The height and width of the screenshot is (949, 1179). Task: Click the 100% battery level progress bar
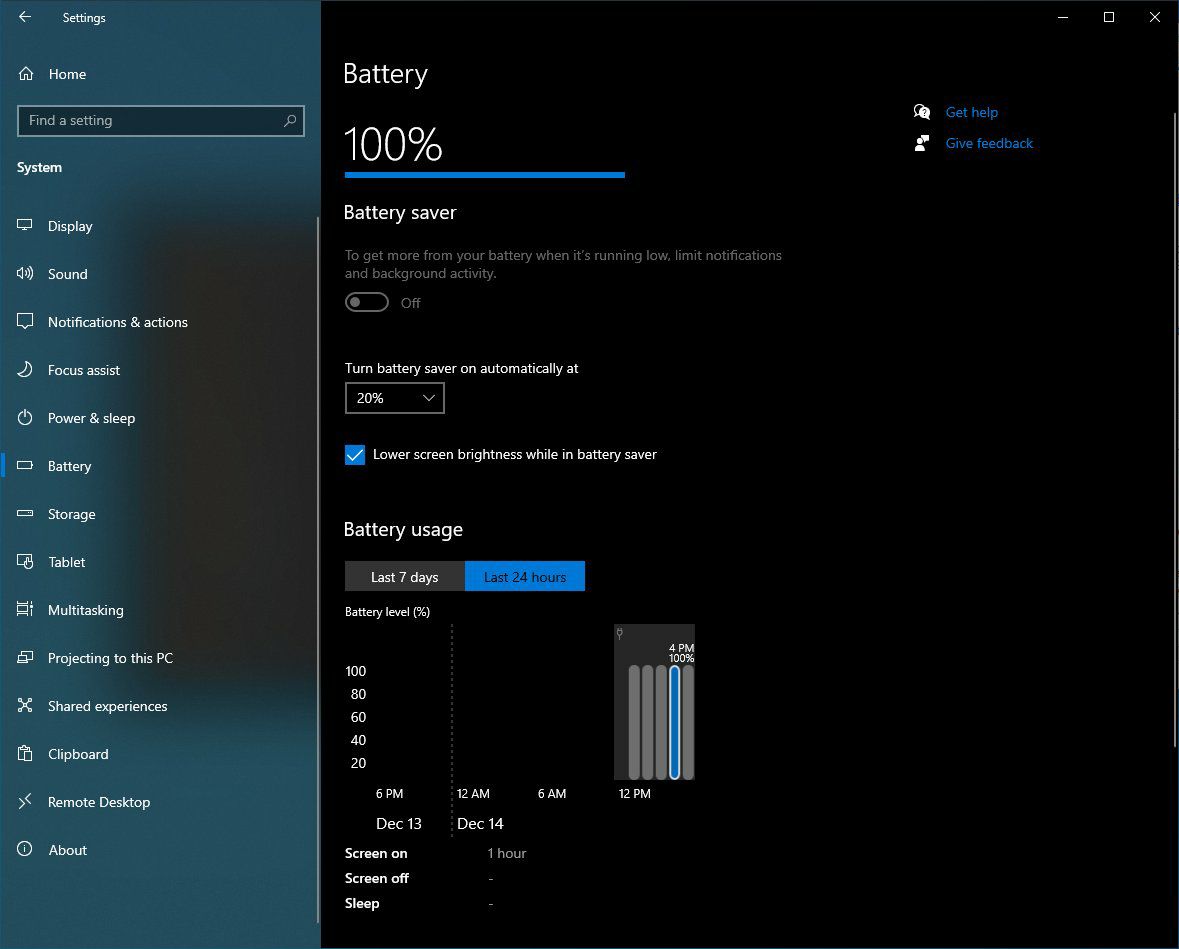tap(484, 175)
